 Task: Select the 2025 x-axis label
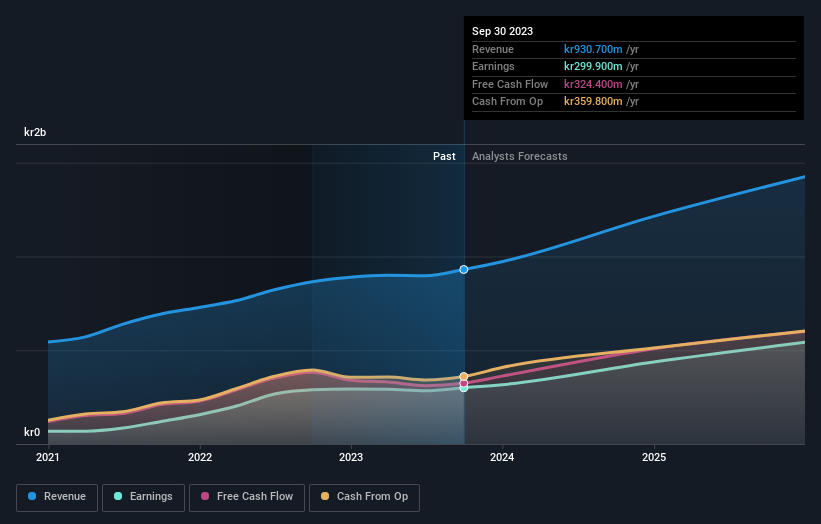point(654,458)
